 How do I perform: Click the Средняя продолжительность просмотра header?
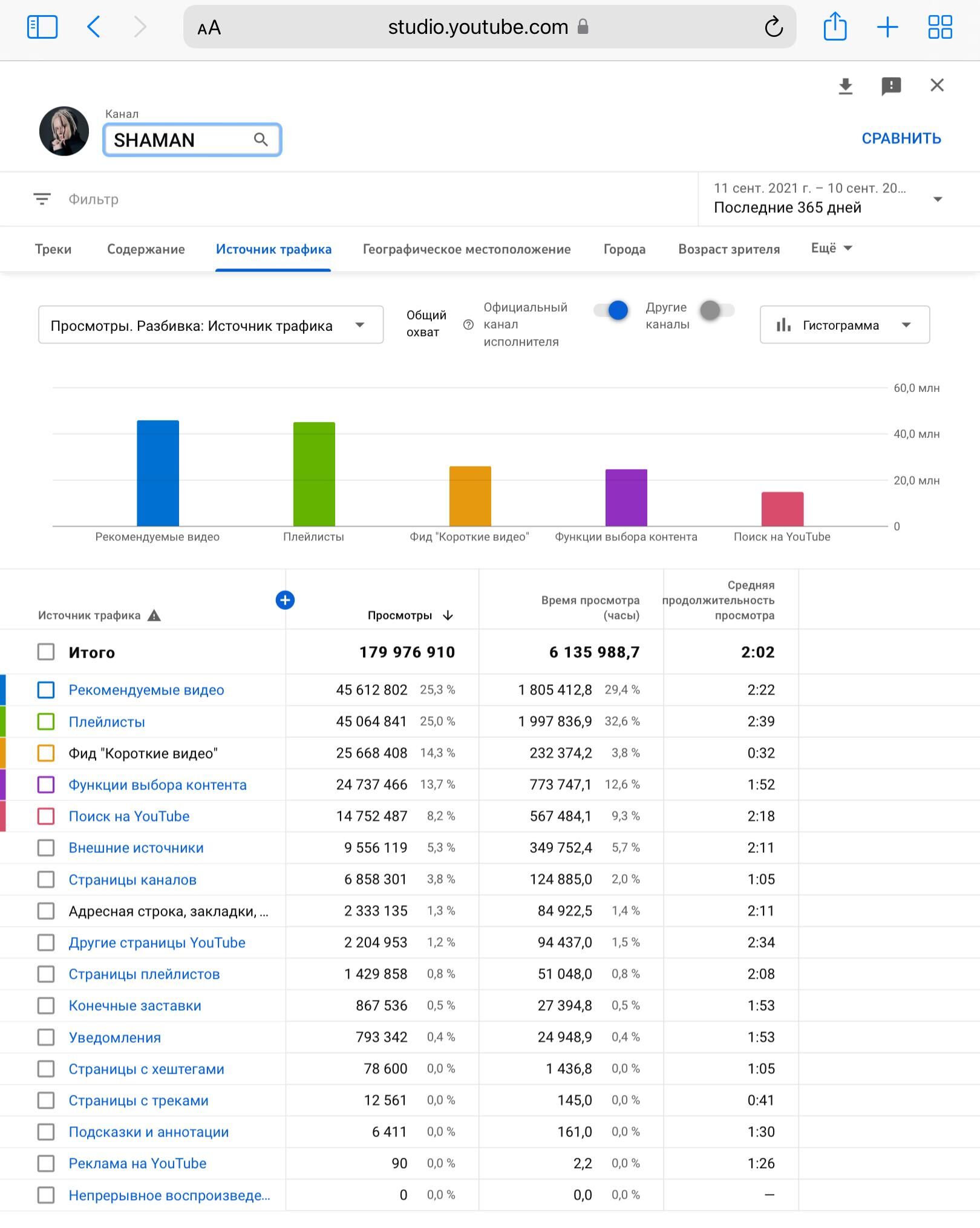point(719,600)
